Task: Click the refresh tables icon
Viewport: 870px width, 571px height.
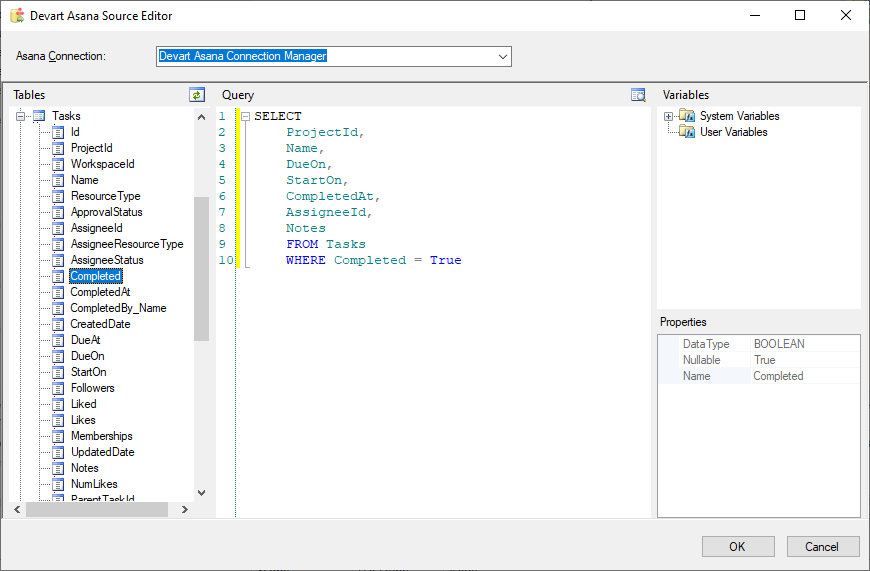Action: click(197, 95)
